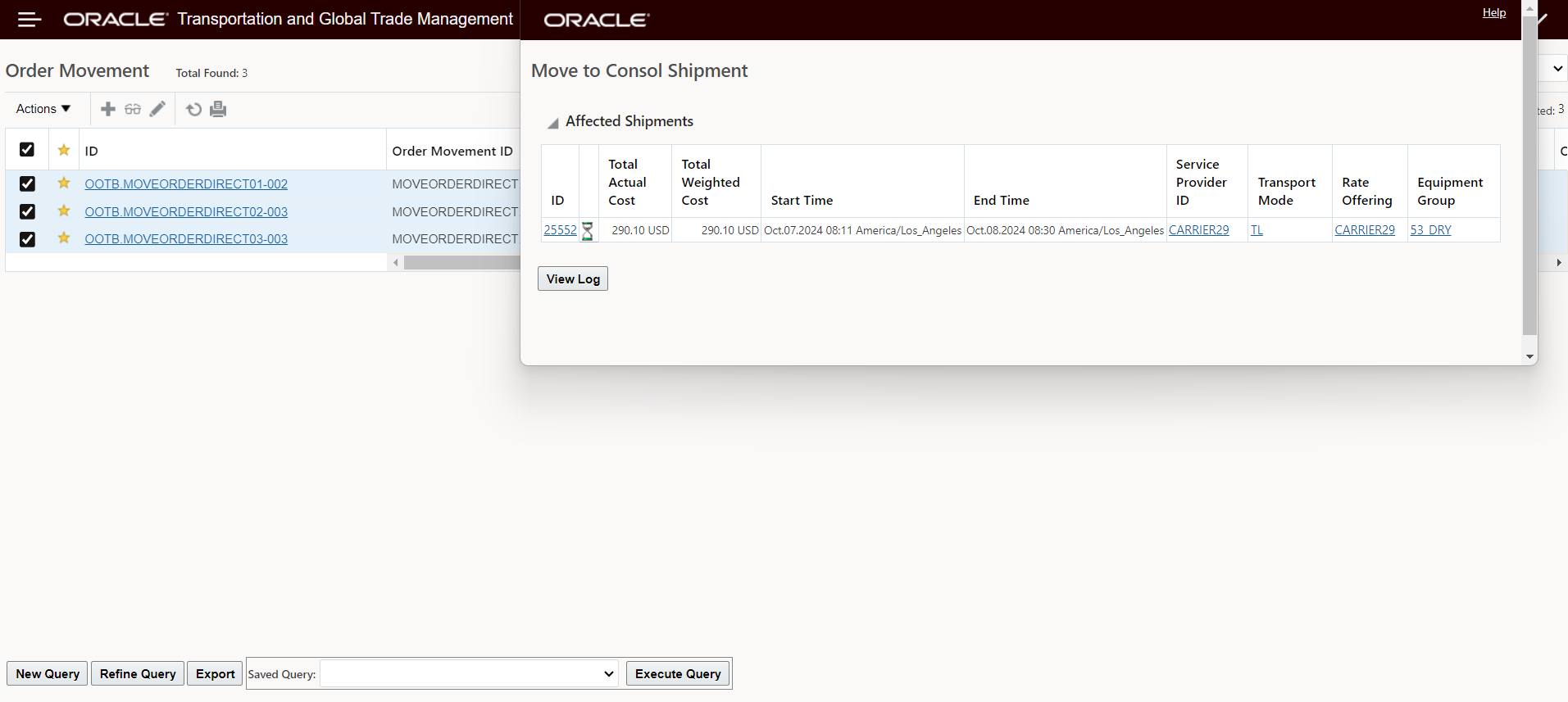
Task: Collapse the Affected Shipments section
Action: point(553,122)
